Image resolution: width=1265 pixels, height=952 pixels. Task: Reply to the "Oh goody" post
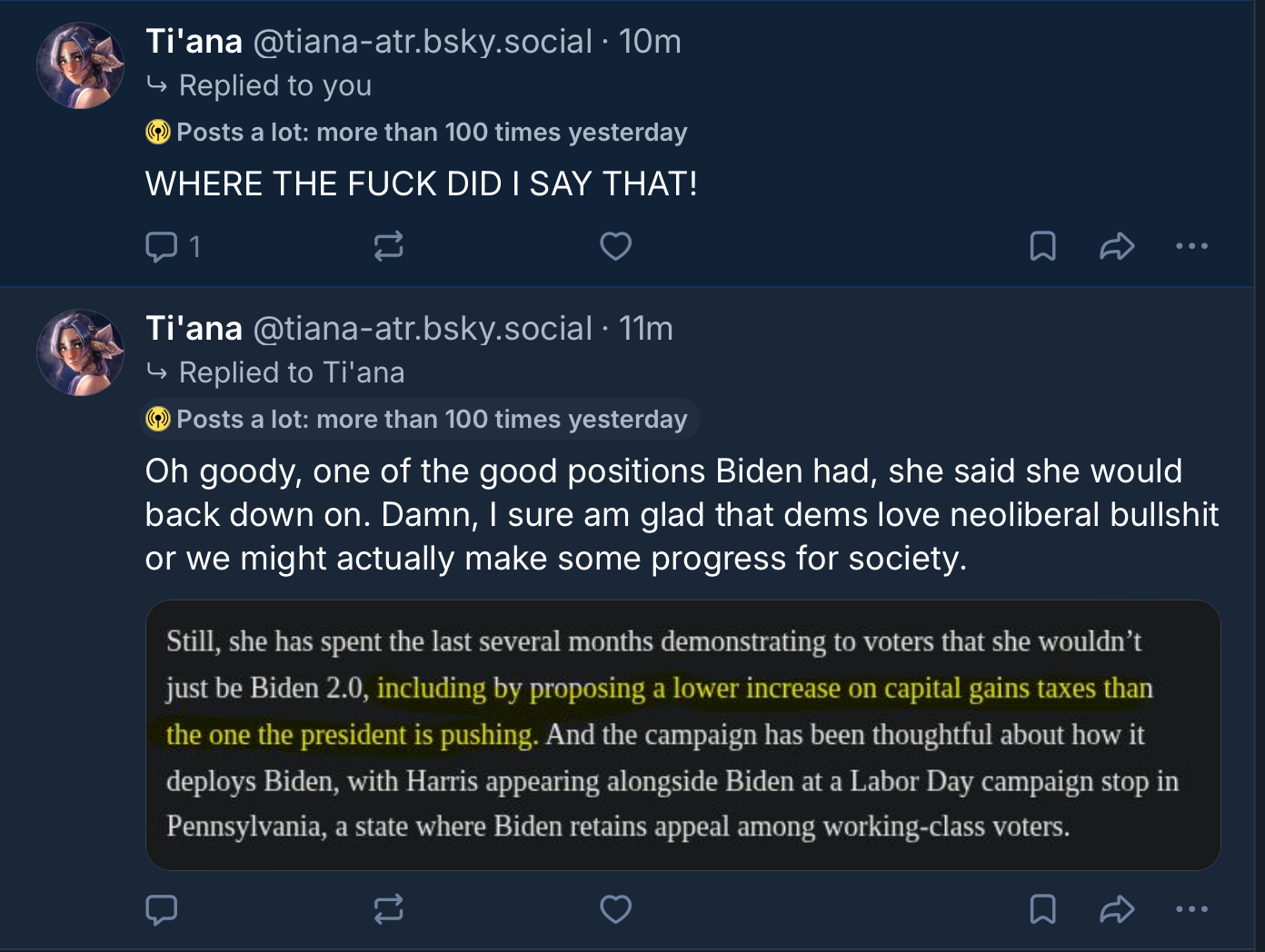pyautogui.click(x=162, y=909)
